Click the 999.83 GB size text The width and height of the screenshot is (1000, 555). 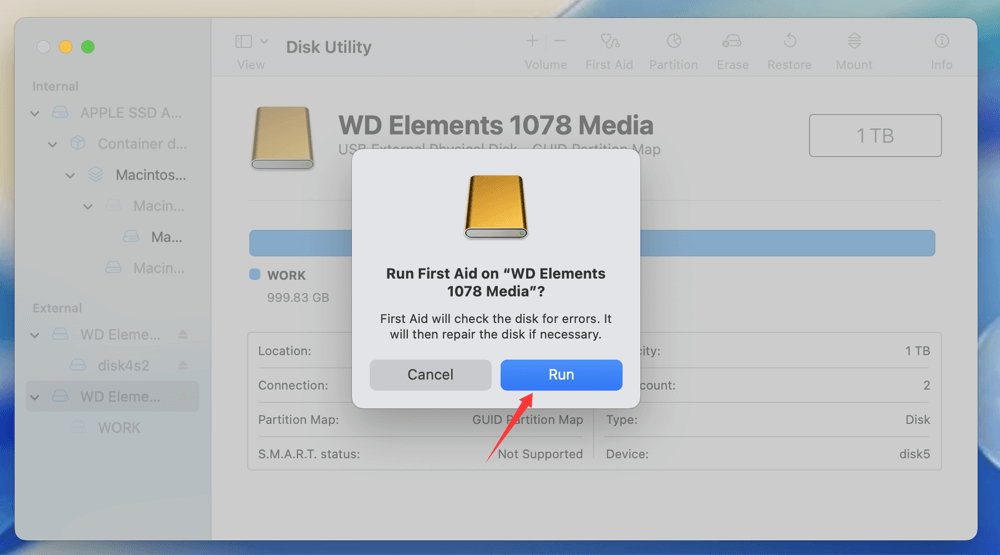coord(298,298)
